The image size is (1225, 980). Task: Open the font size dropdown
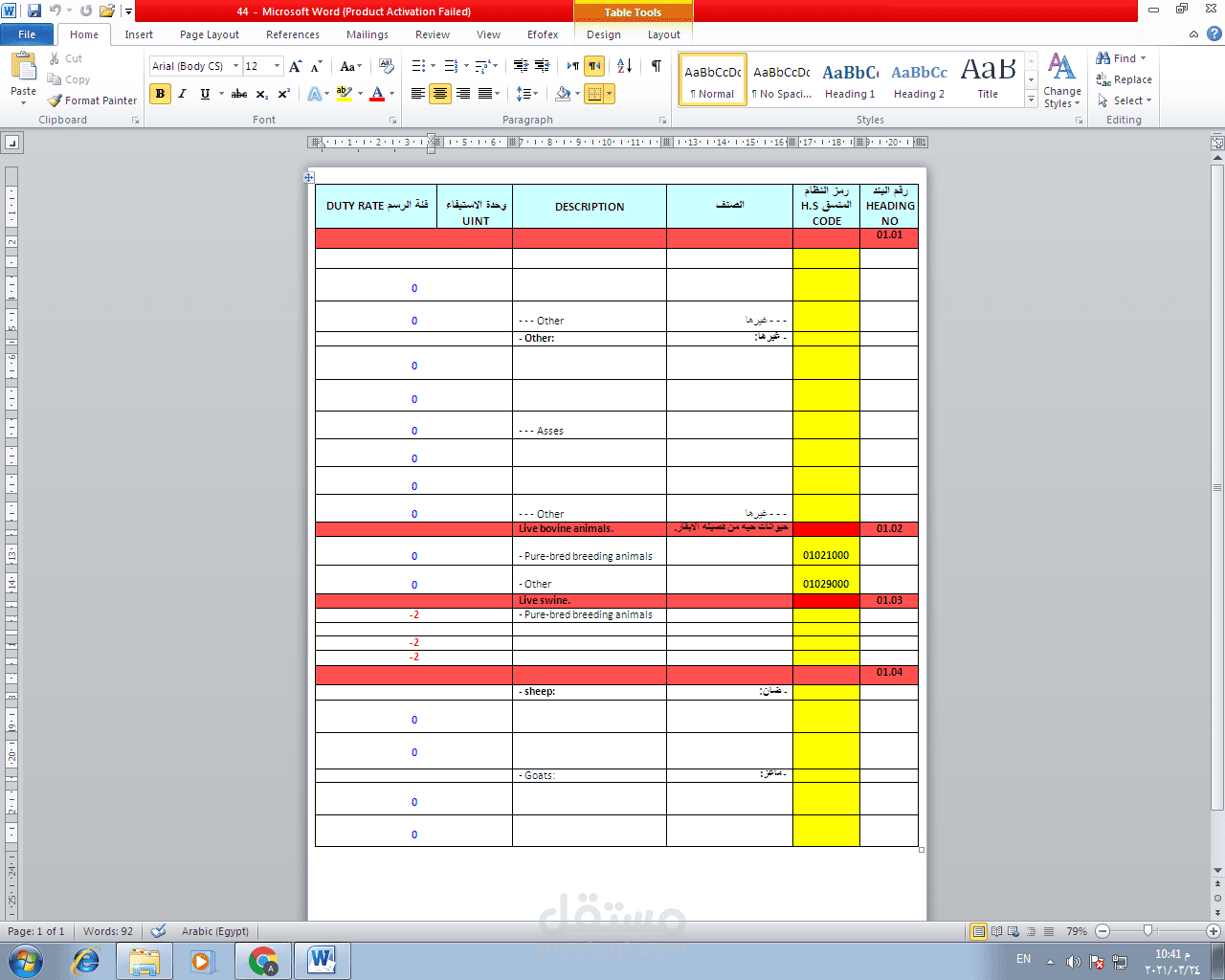[x=277, y=66]
